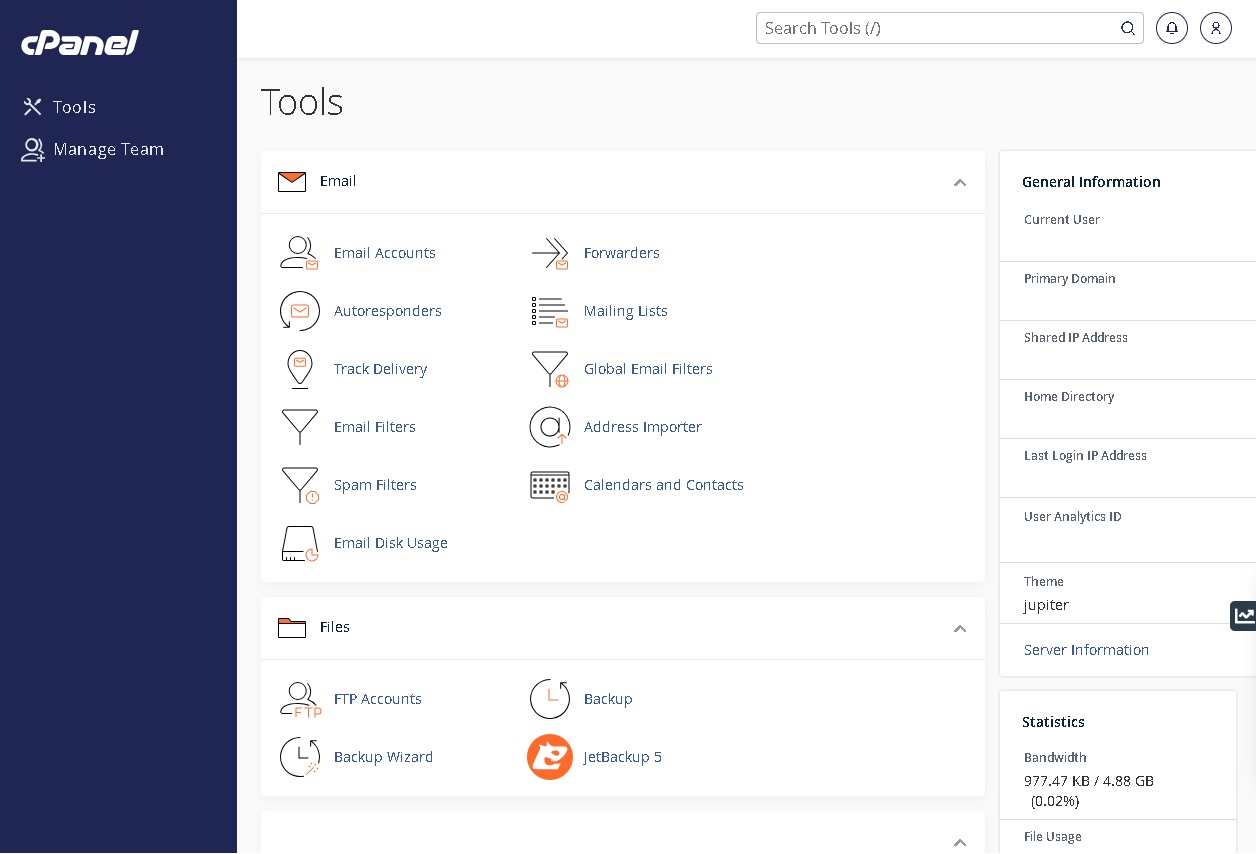Click inside the Search Tools field
This screenshot has width=1256, height=854.
[940, 28]
